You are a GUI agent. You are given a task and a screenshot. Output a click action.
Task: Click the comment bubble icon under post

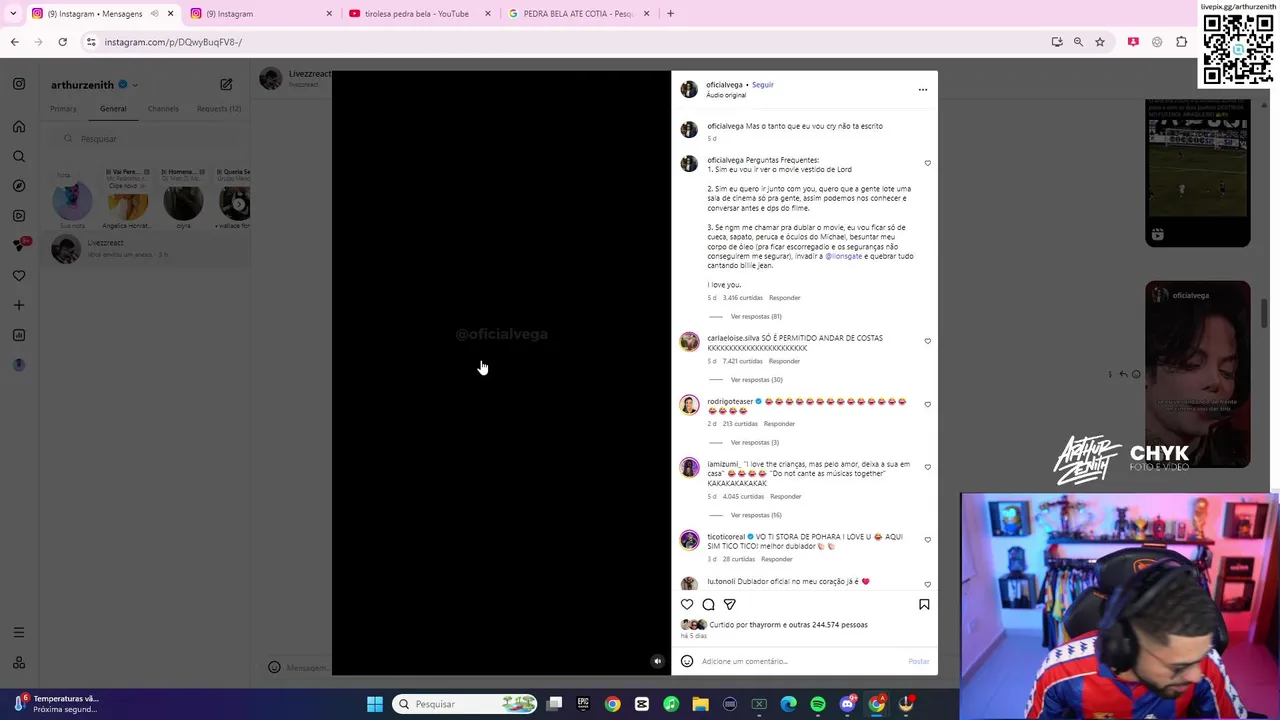point(708,604)
